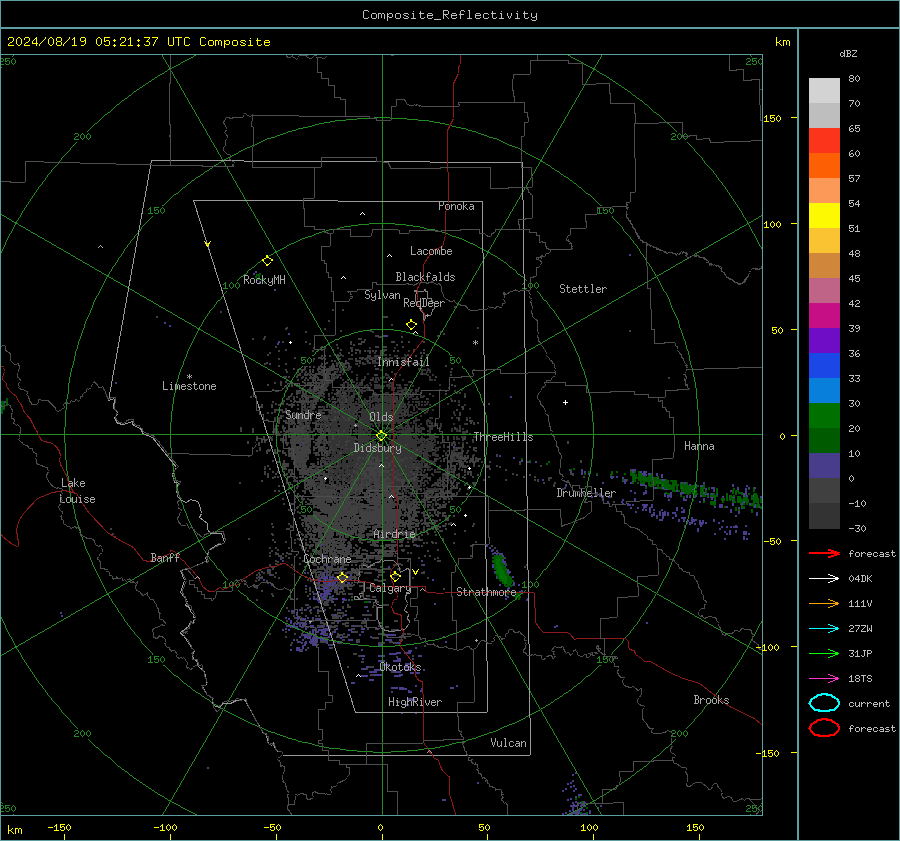Click the yellow diamond marker below RedDeer
900x841 pixels.
(x=412, y=325)
